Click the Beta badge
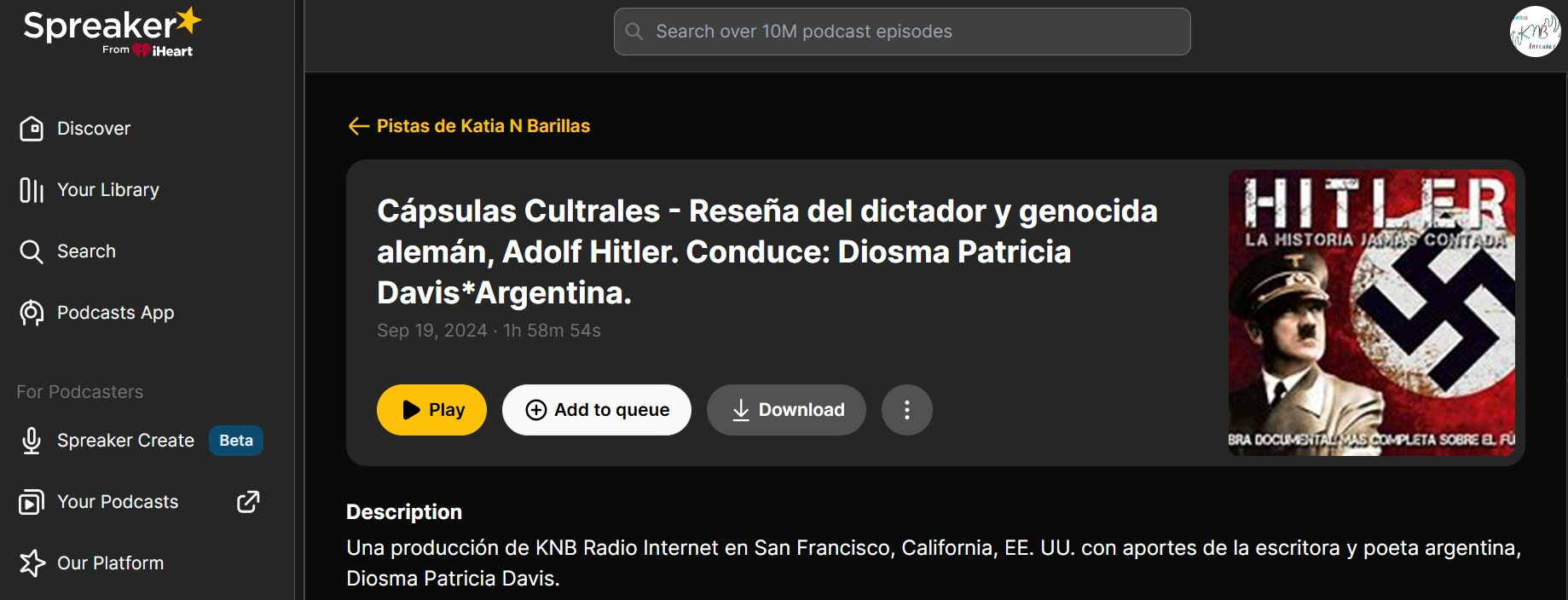 coord(236,441)
